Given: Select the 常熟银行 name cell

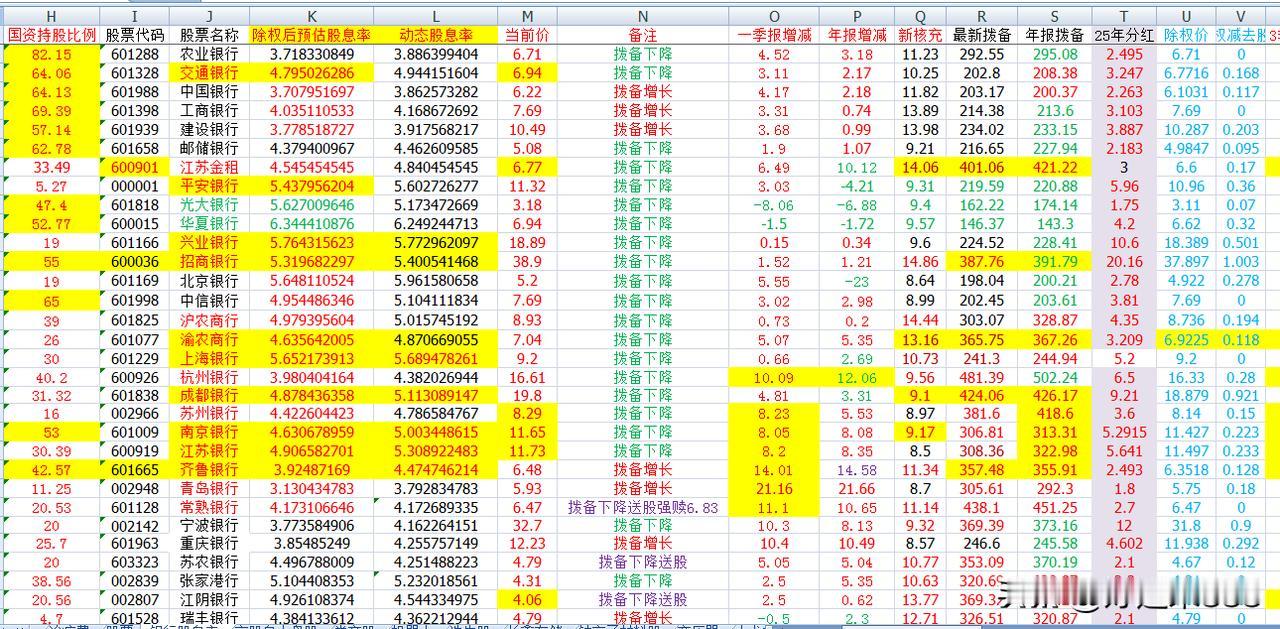Looking at the screenshot, I should point(208,507).
